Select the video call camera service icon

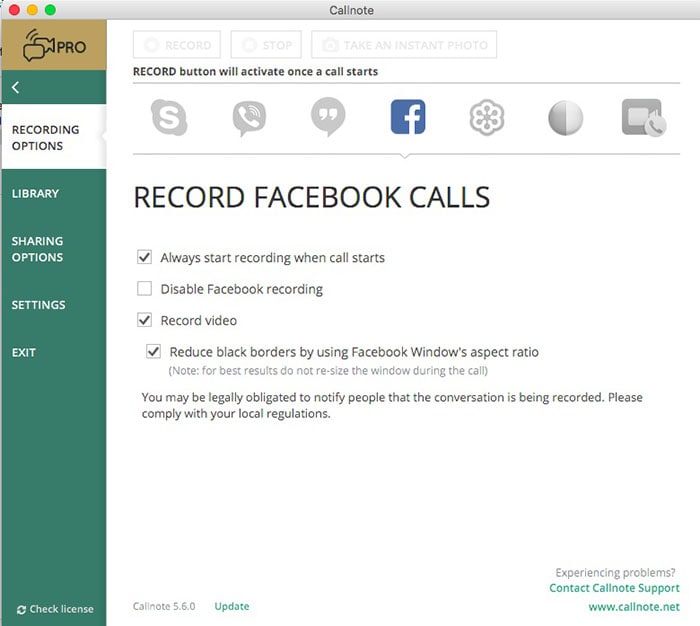pos(644,118)
